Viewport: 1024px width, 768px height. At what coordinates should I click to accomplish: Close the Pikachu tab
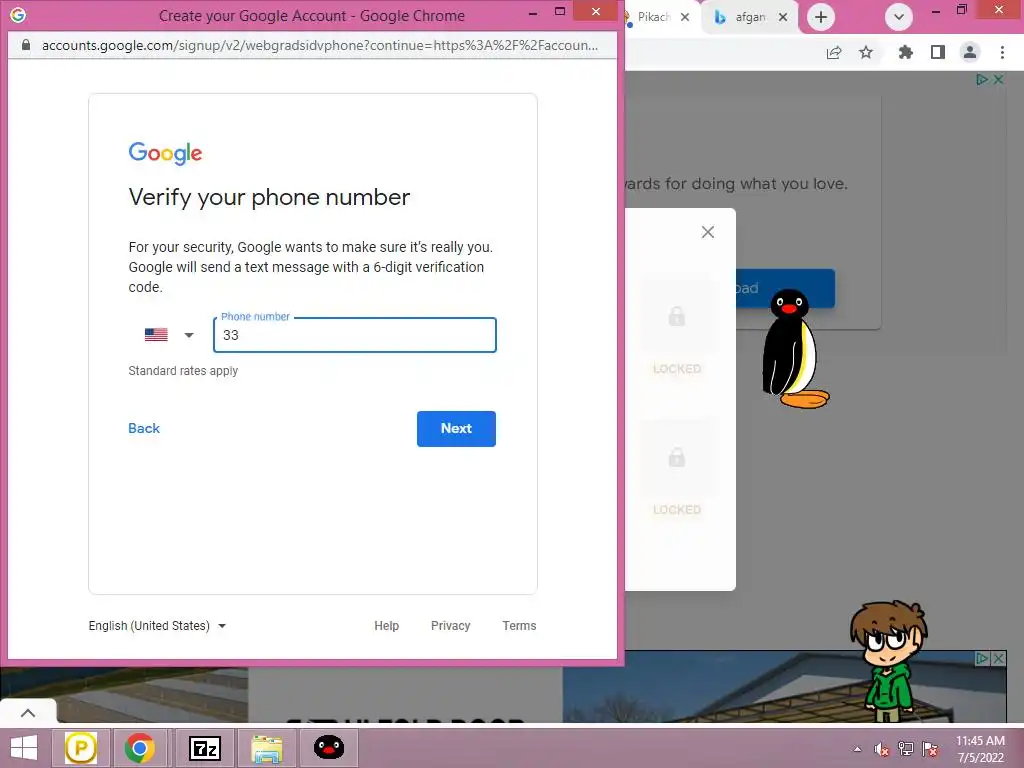pyautogui.click(x=684, y=17)
